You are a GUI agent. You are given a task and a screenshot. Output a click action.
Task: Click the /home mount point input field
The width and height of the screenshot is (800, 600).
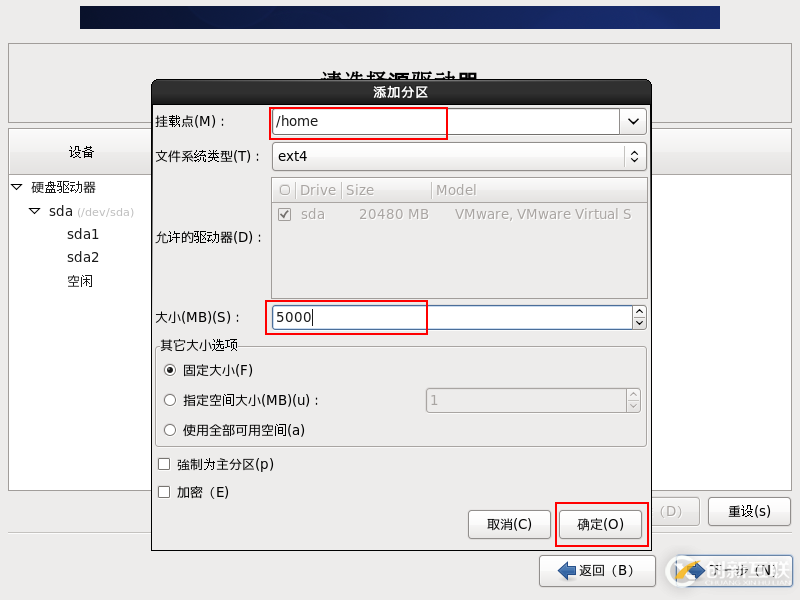[x=357, y=122]
